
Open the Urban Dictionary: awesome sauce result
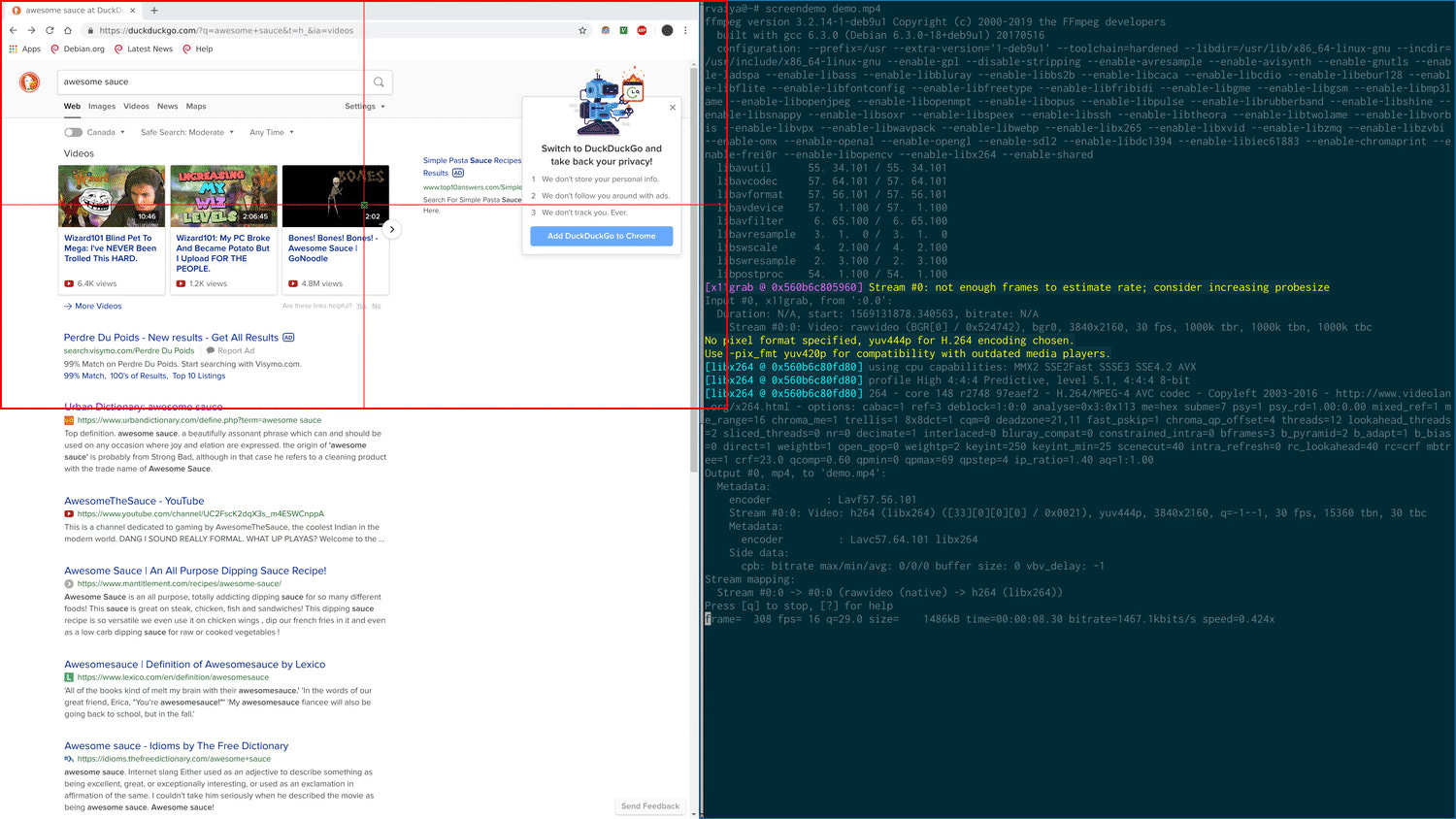pos(144,407)
